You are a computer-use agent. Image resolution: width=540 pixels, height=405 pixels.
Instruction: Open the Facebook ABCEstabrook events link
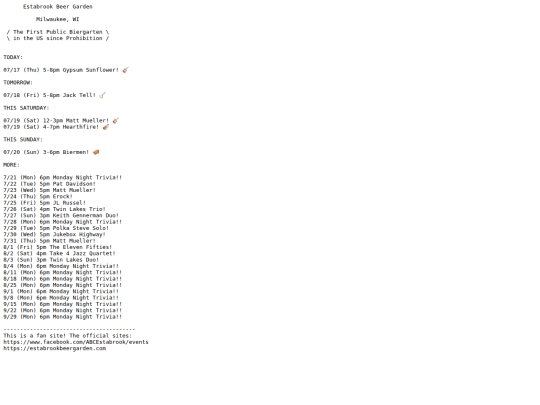point(76,342)
